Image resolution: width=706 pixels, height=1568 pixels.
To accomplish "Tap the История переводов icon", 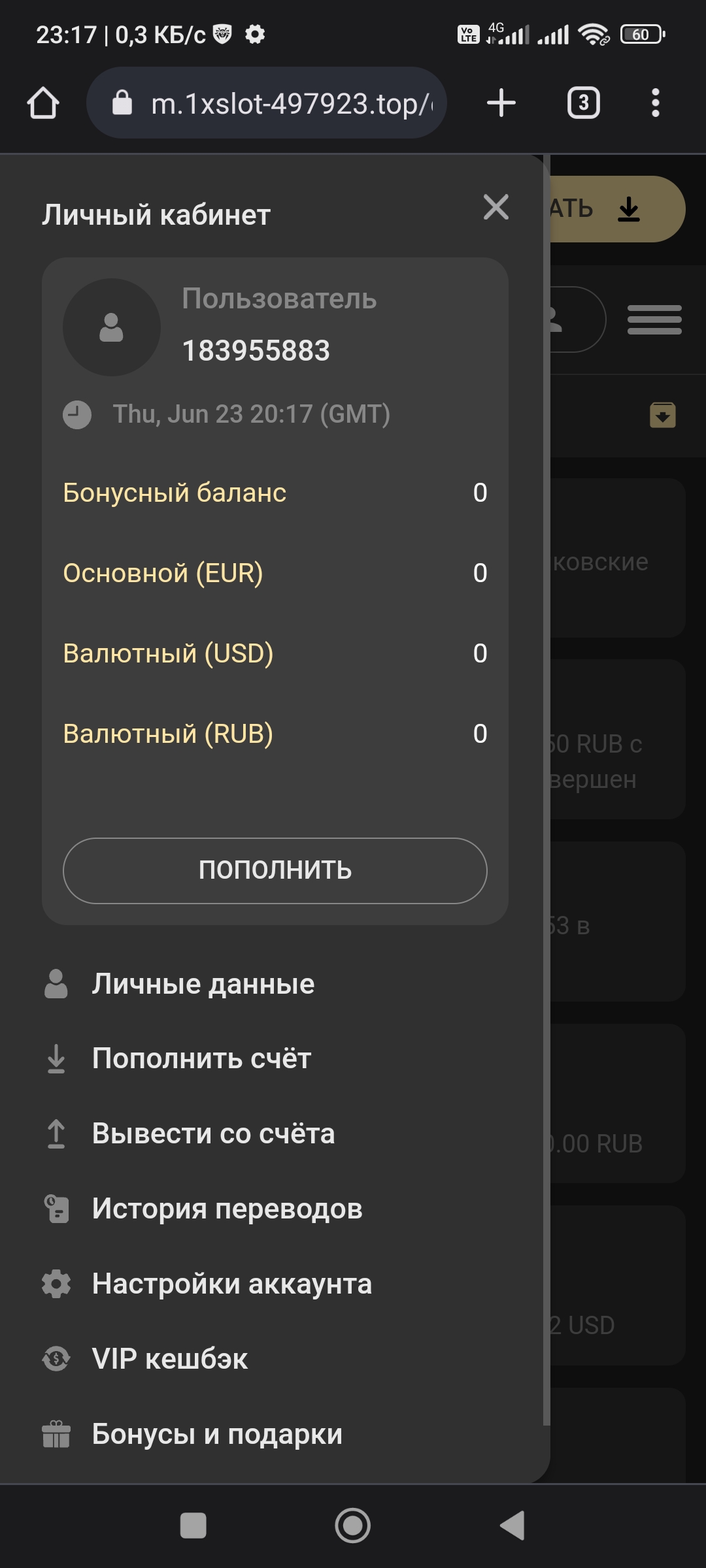I will click(56, 1209).
